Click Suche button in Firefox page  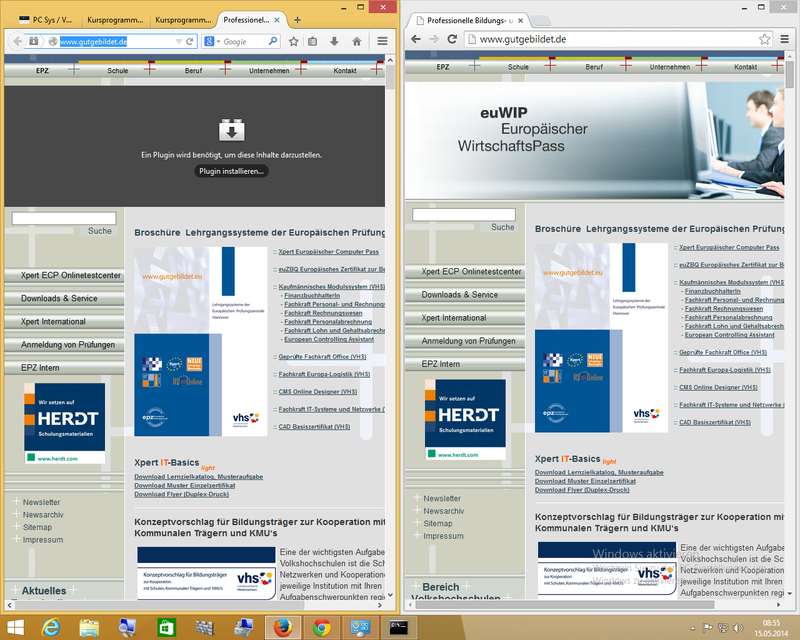pos(99,231)
